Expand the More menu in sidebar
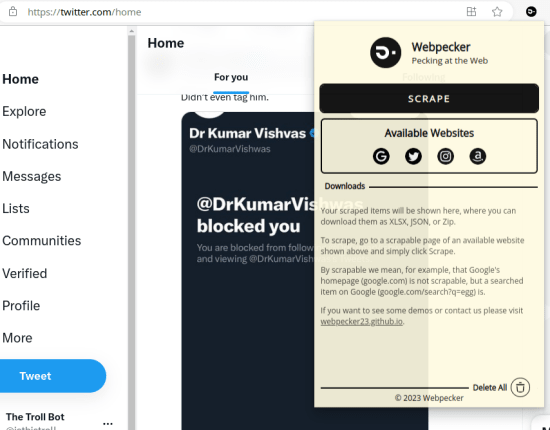The height and width of the screenshot is (430, 550). click(x=17, y=338)
